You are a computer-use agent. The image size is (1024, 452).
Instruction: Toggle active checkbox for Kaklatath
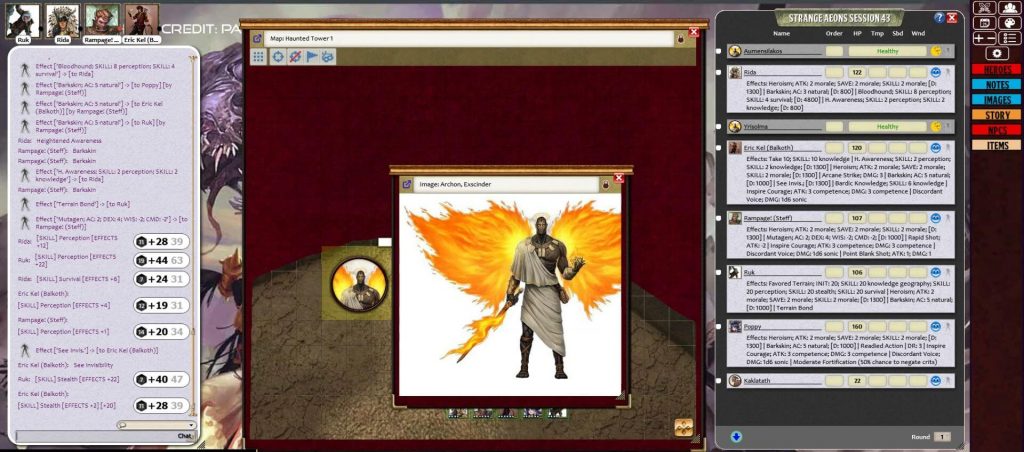719,381
